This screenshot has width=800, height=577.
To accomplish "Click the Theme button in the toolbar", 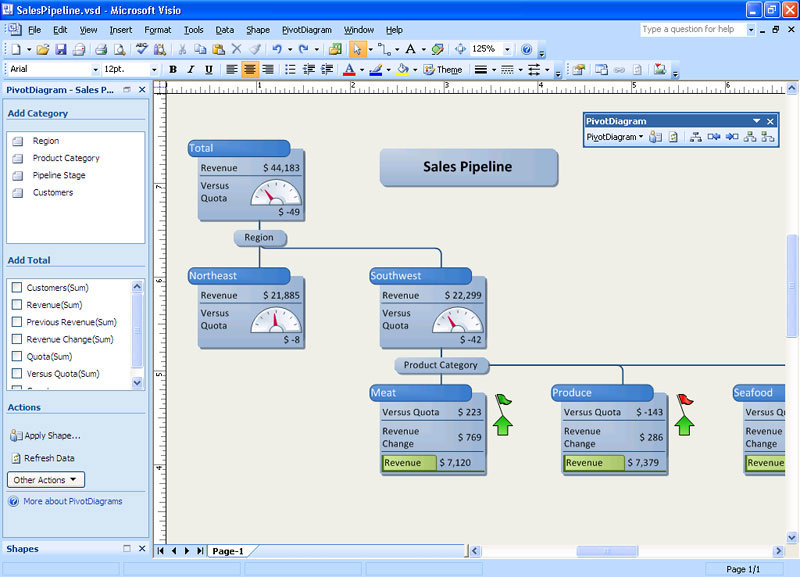I will (x=443, y=70).
